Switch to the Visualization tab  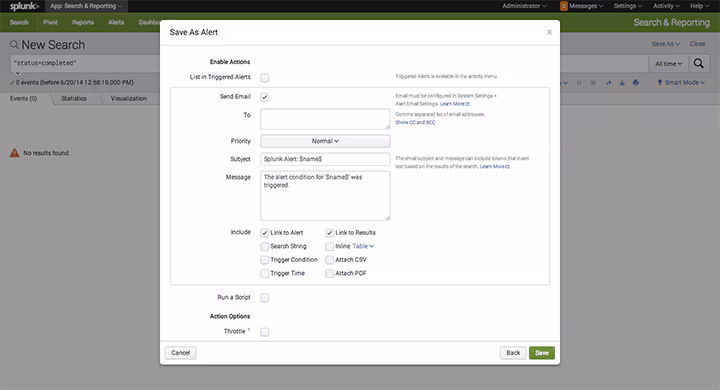tap(129, 98)
